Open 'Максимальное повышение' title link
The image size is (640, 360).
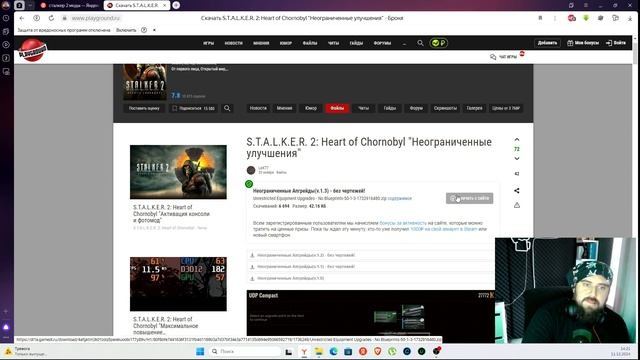pos(166,326)
